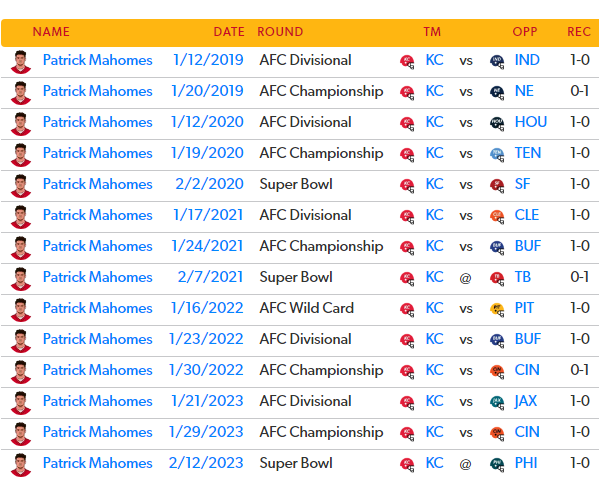Click the JAX Jaguars helmet icon
The height and width of the screenshot is (483, 599).
497,402
